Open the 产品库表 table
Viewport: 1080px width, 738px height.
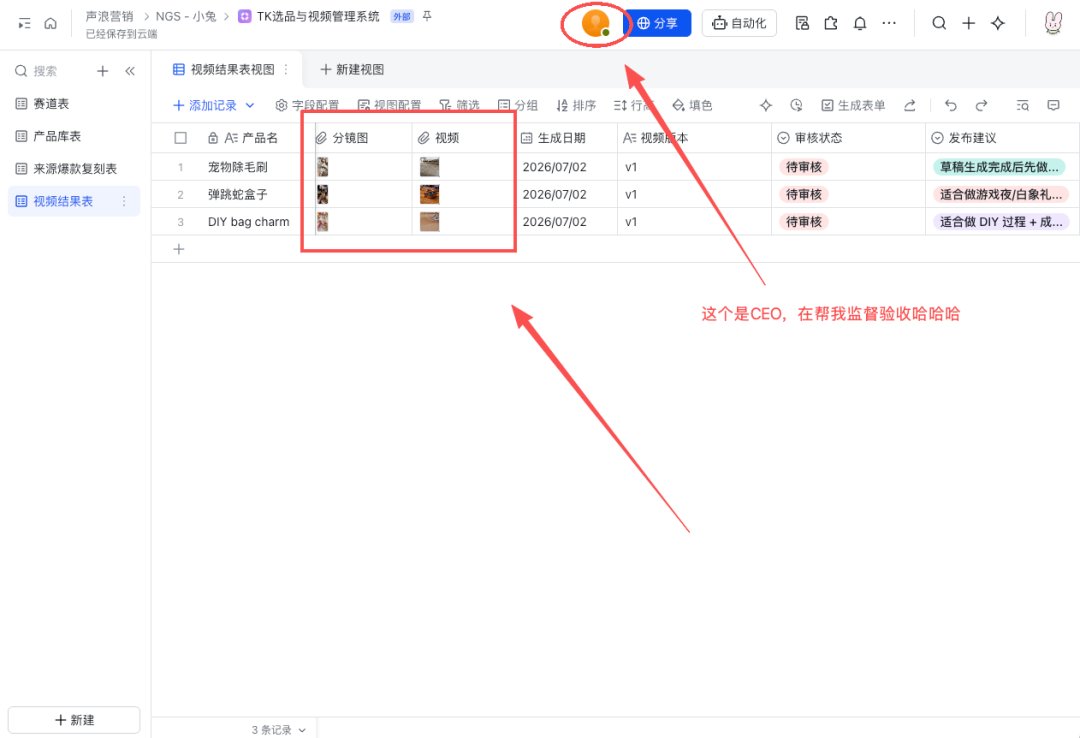click(74, 136)
